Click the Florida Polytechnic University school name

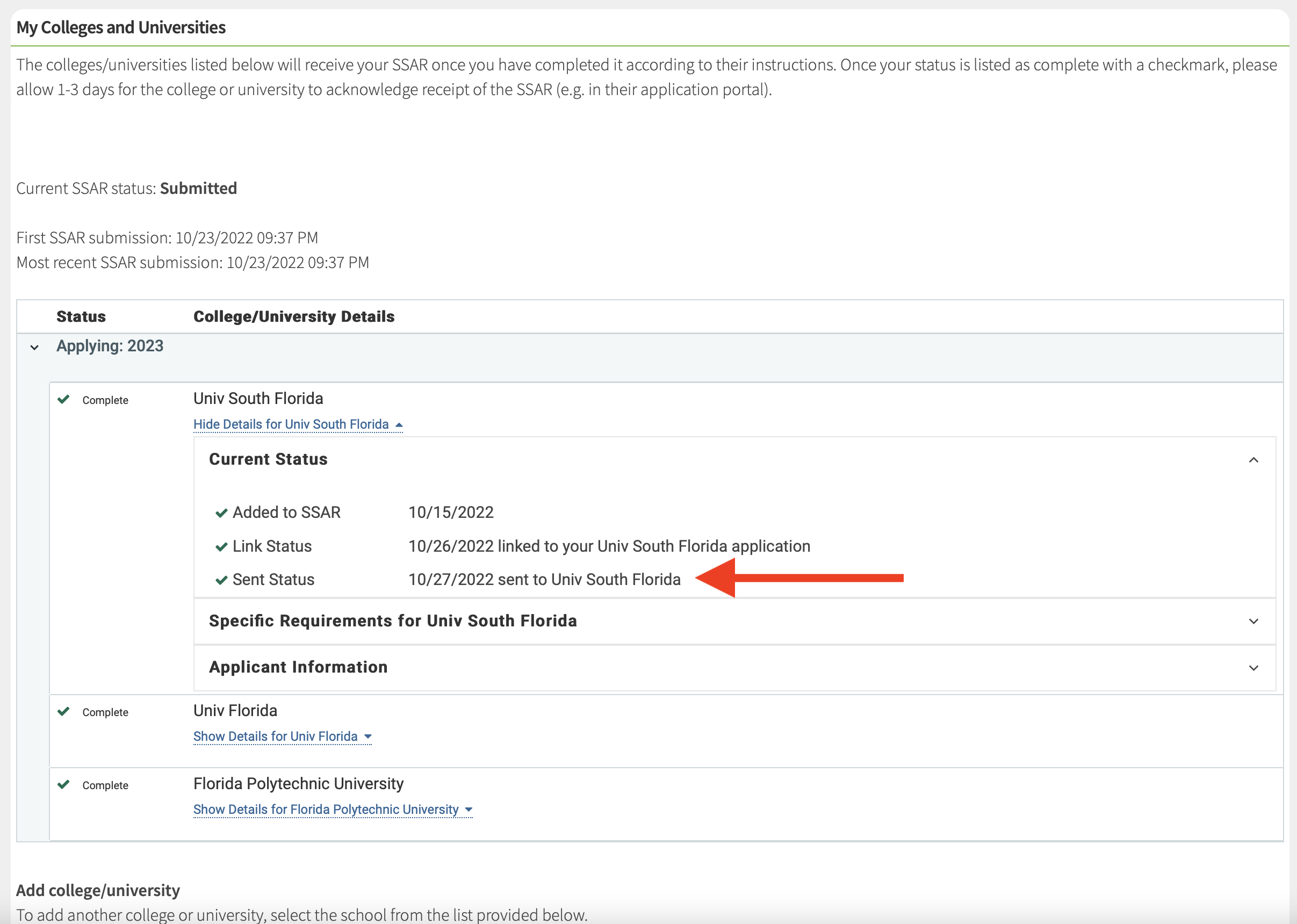click(298, 783)
